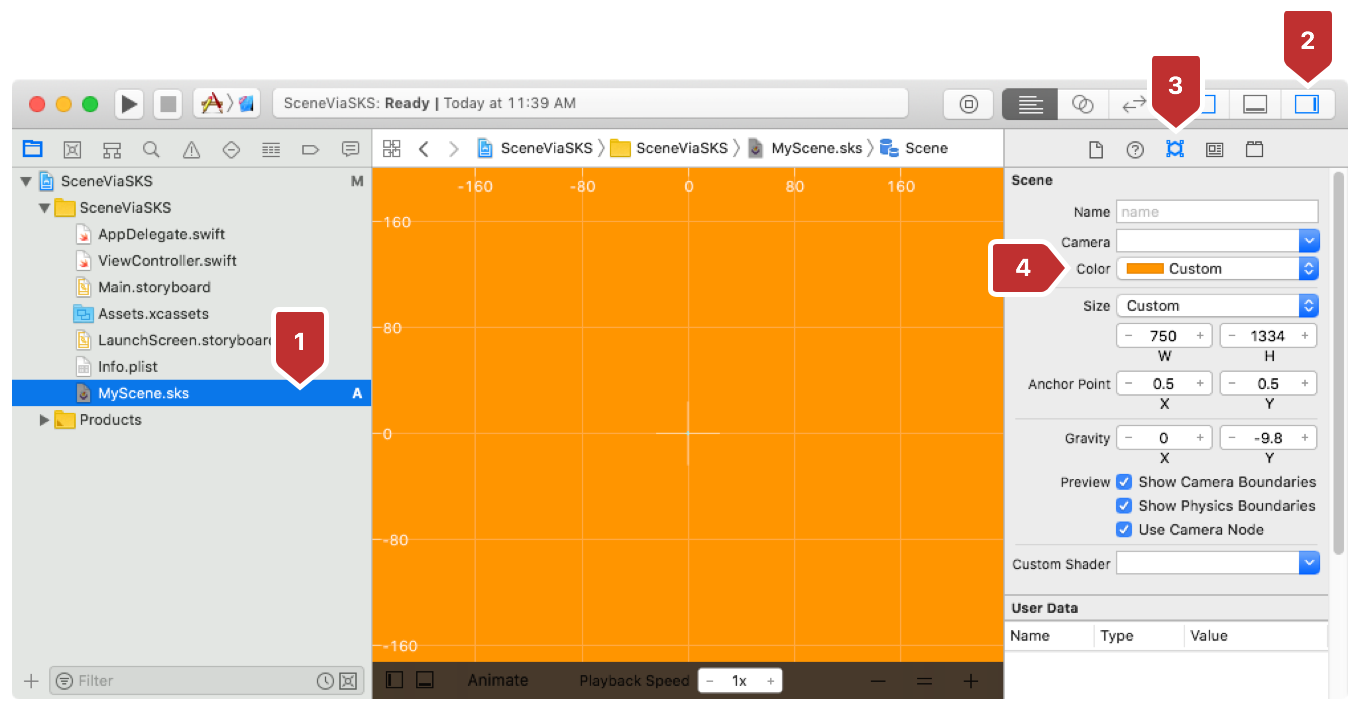Click the Run (play) button
Image resolution: width=1360 pixels, height=711 pixels.
(129, 103)
